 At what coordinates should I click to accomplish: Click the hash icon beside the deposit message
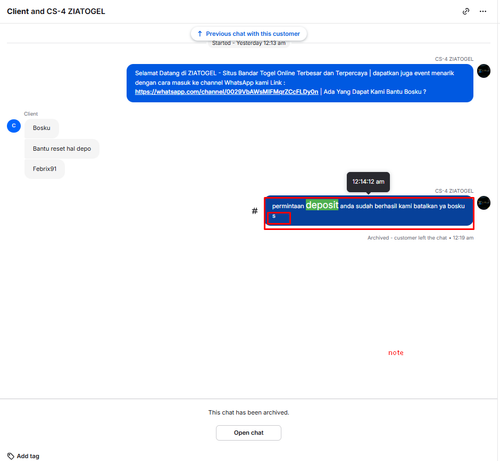[x=255, y=211]
